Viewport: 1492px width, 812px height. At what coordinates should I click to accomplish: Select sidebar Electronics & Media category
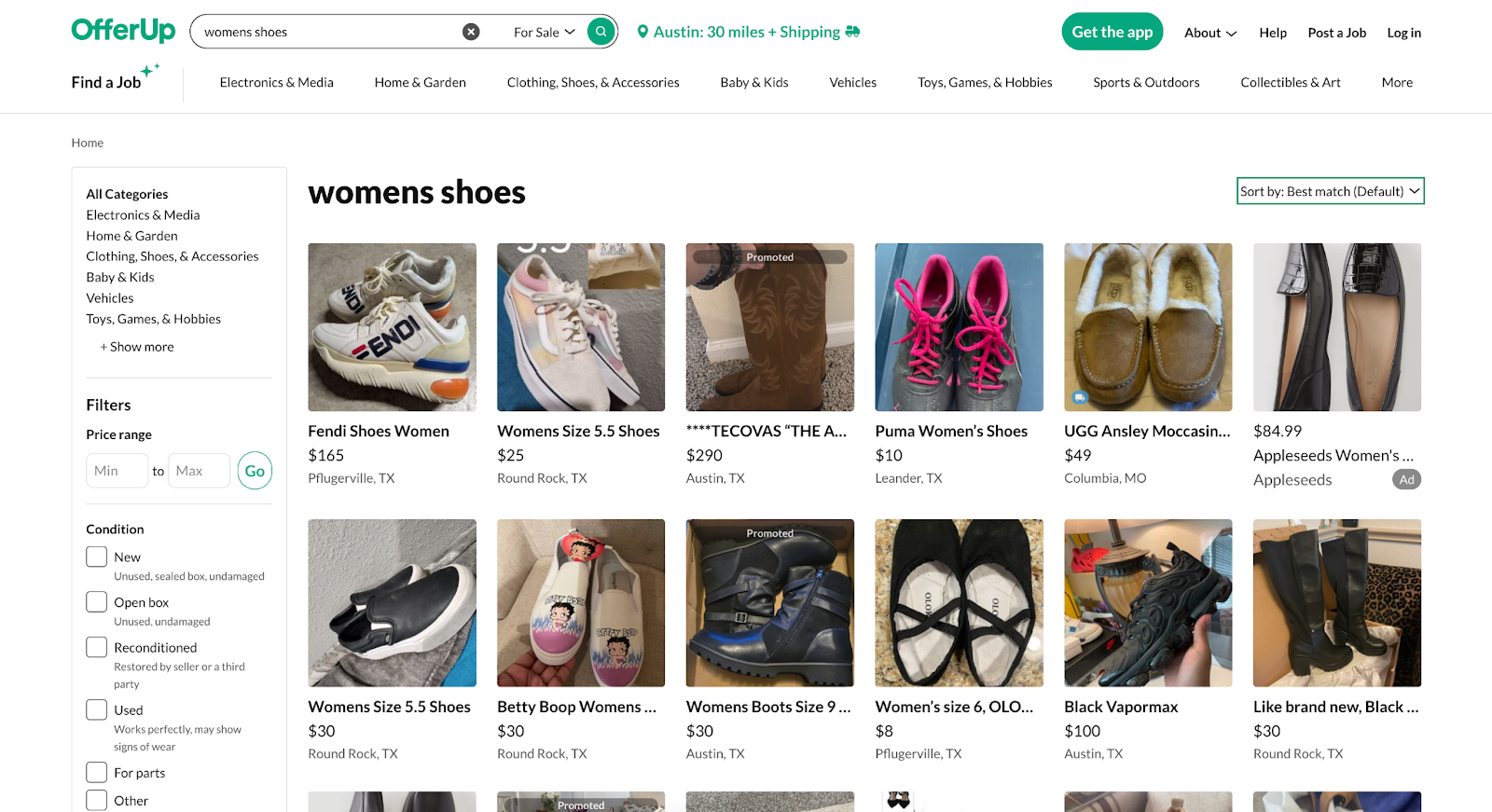(143, 214)
